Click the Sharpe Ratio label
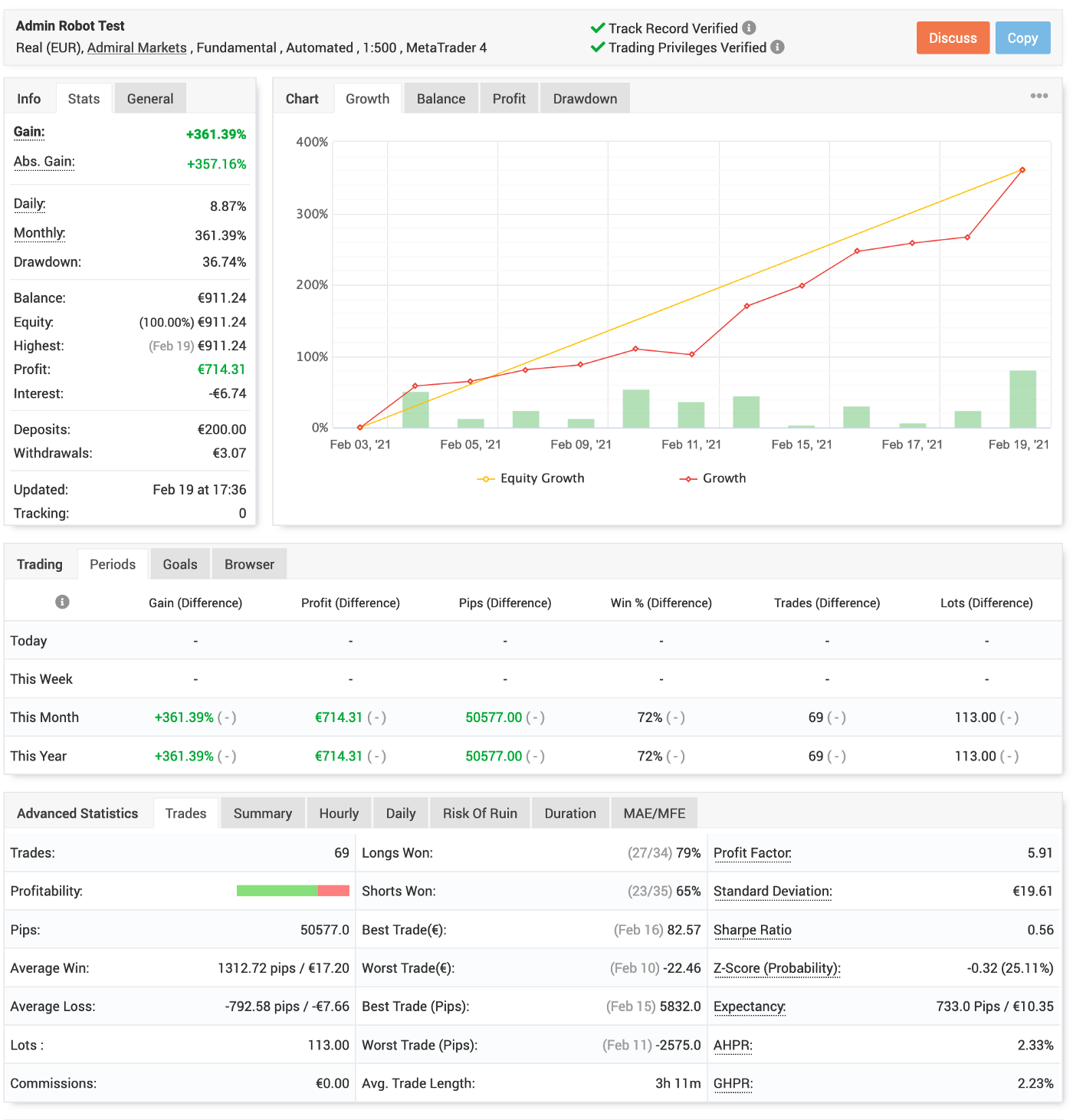This screenshot has height=1120, width=1073. [753, 930]
